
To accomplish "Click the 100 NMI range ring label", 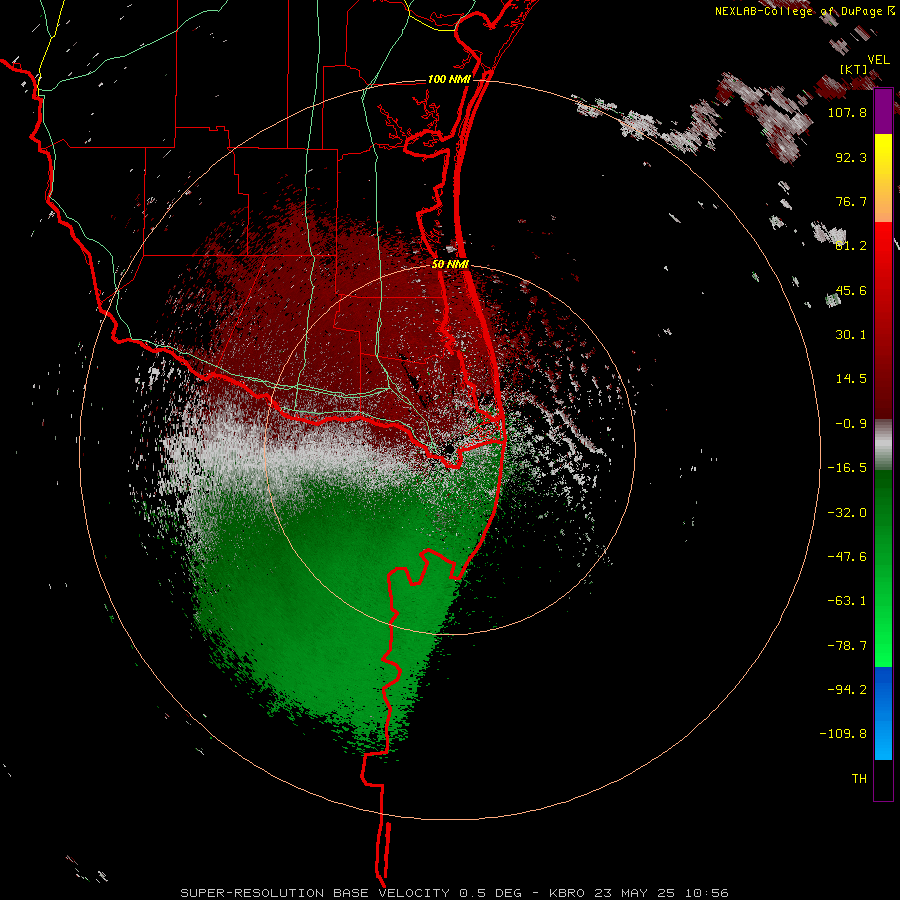I will tap(449, 79).
